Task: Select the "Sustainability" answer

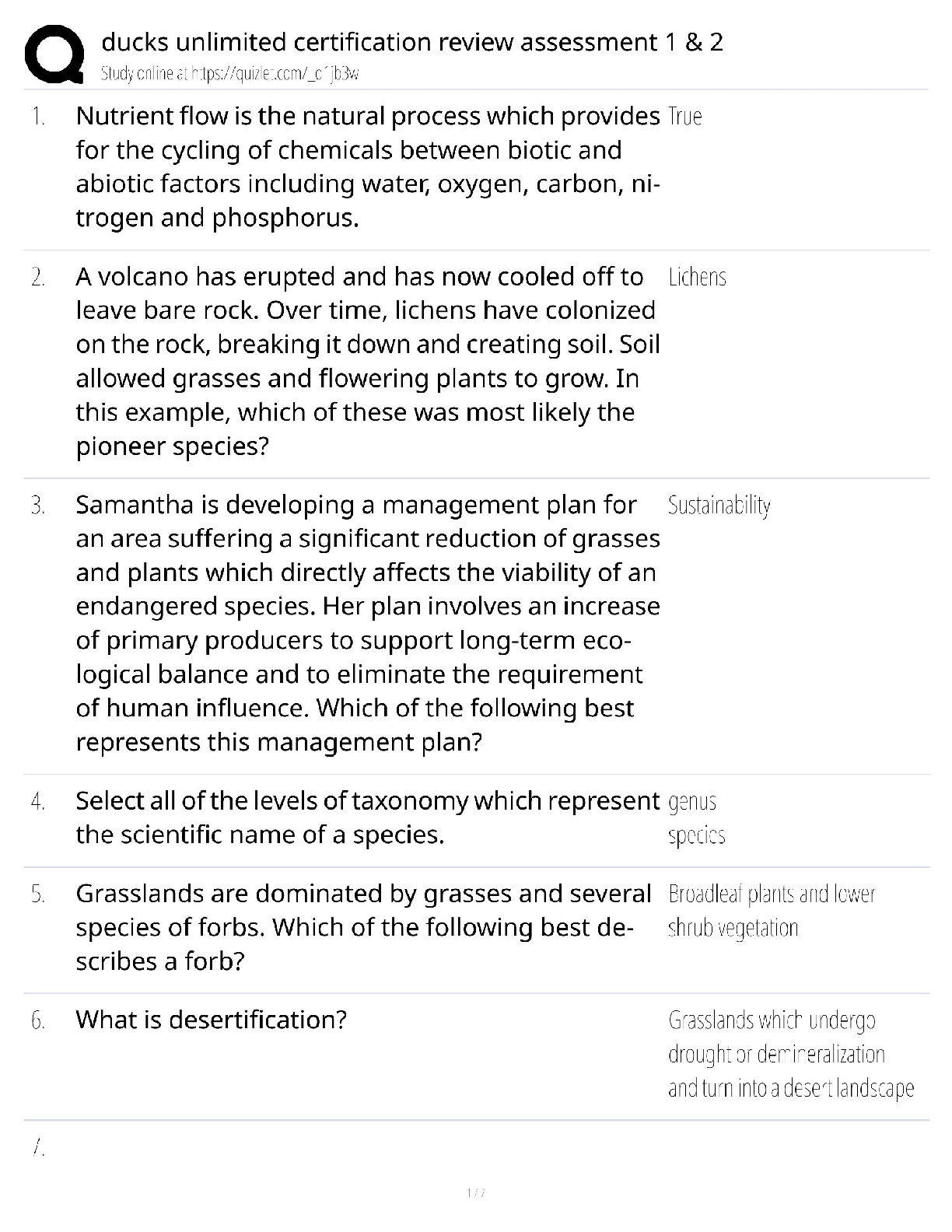Action: [719, 506]
